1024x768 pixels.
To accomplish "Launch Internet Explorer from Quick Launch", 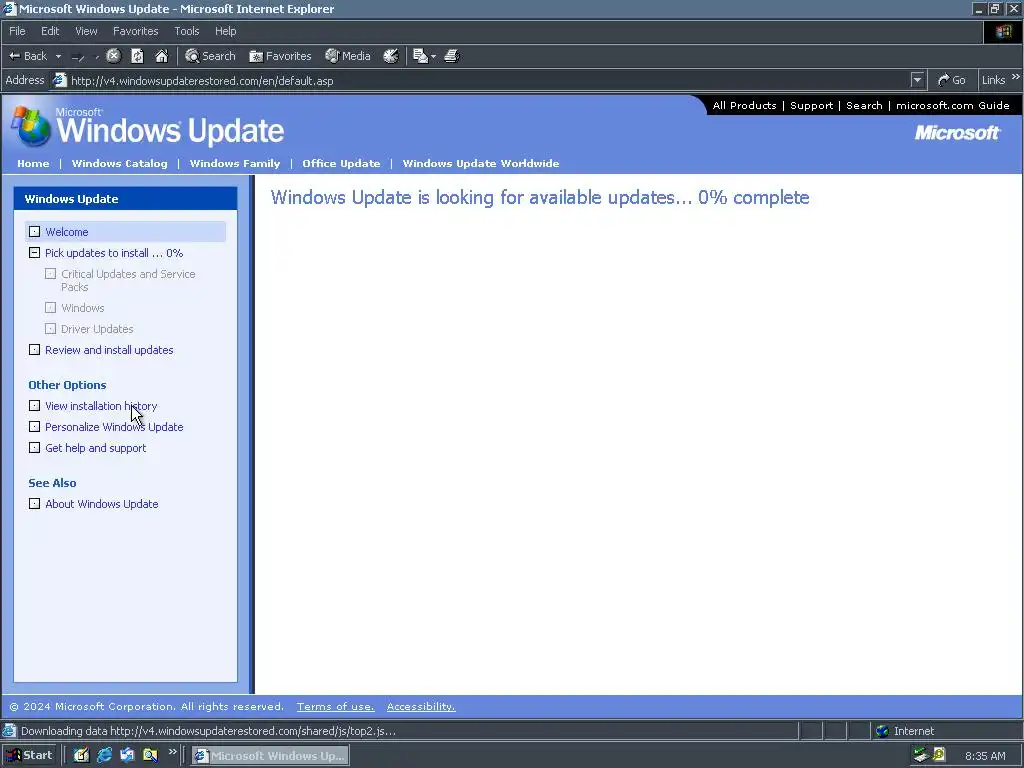I will tap(104, 756).
